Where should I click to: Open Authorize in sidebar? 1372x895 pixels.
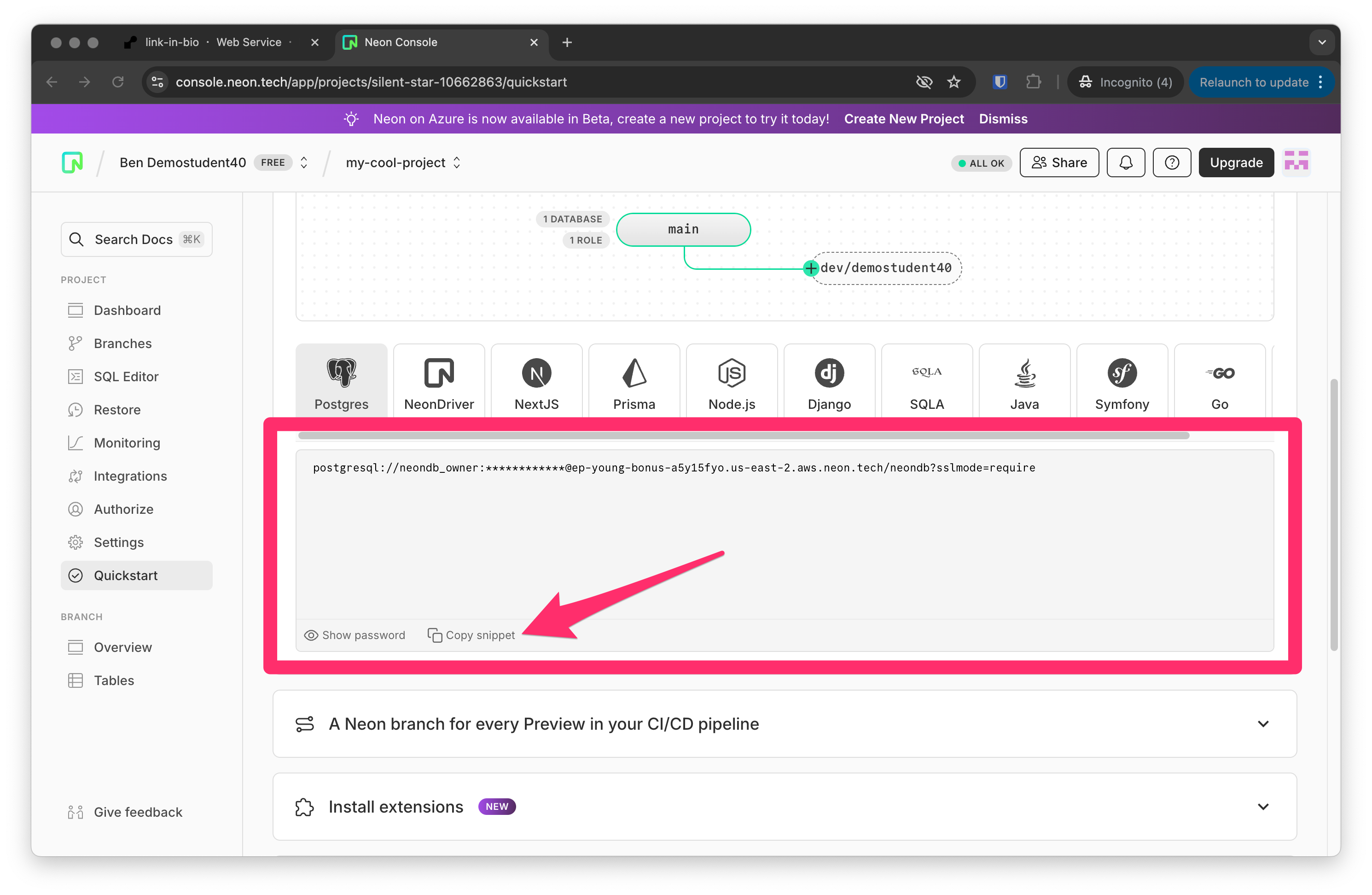pos(137,509)
